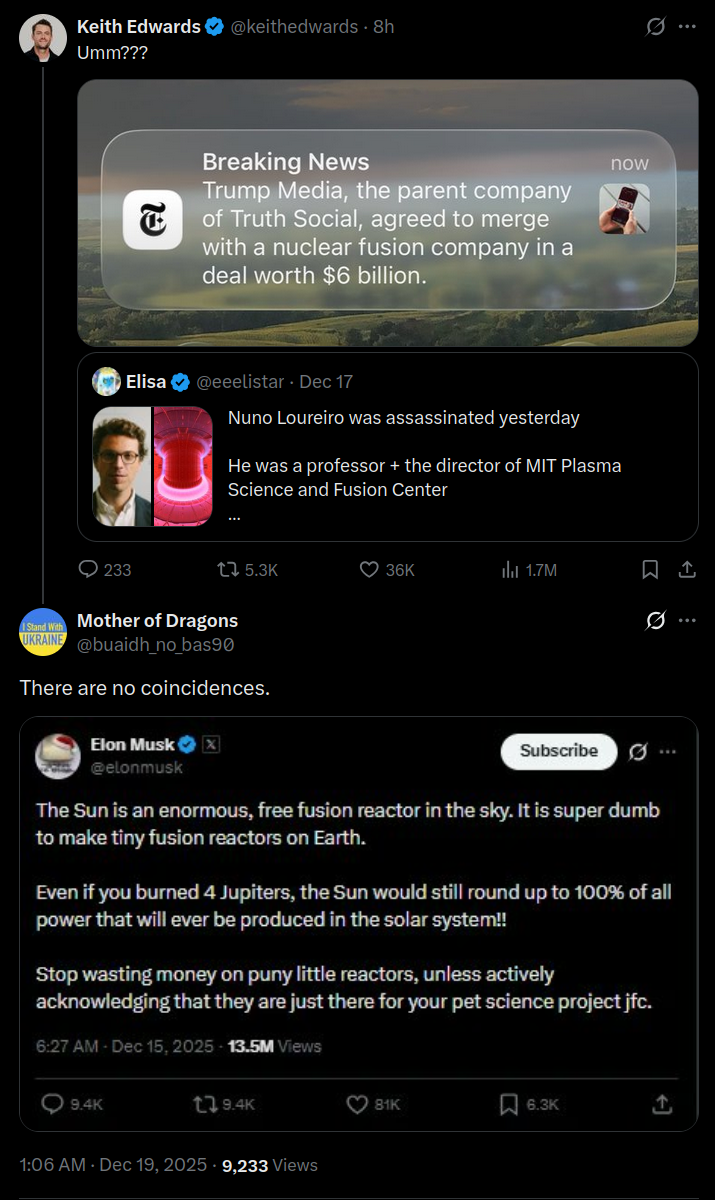The image size is (715, 1200).
Task: Bookmark Keith Edwards' post
Action: (650, 570)
